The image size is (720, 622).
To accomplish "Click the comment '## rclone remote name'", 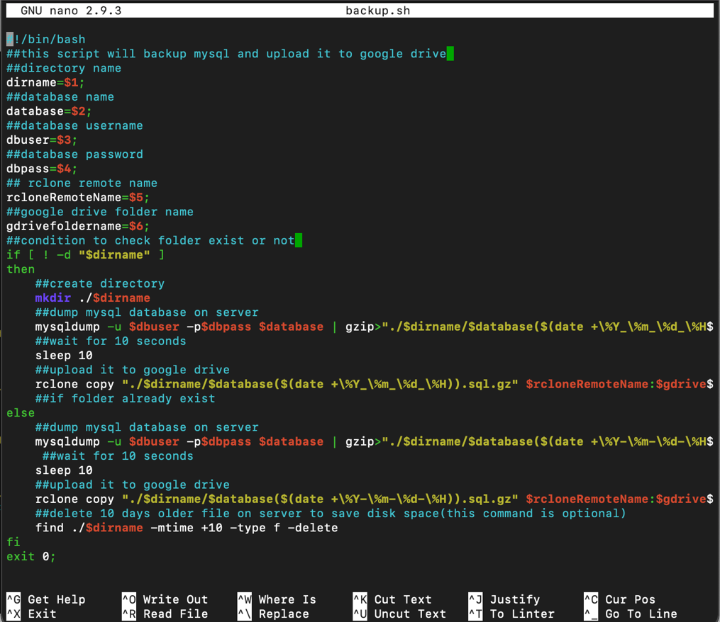I will point(82,183).
